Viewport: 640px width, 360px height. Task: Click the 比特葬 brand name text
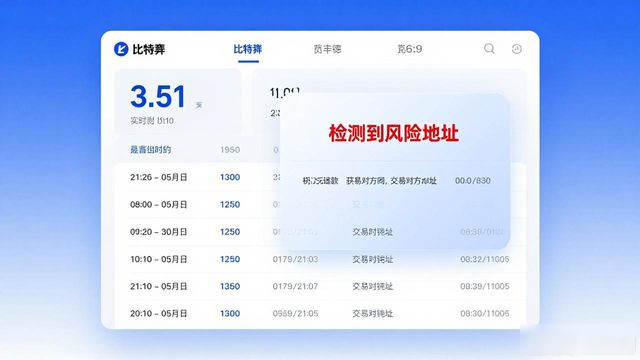[x=149, y=49]
